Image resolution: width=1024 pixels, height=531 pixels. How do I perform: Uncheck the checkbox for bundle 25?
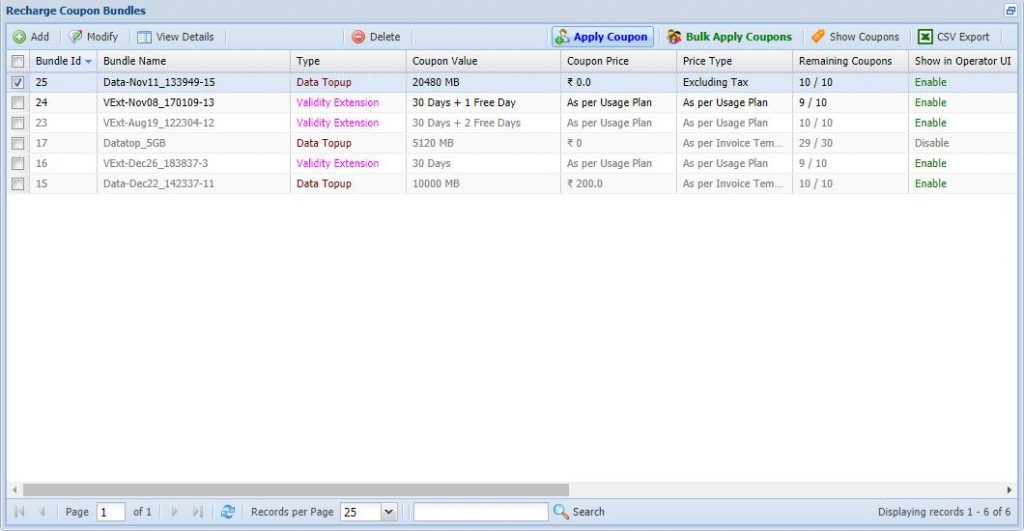pos(18,82)
